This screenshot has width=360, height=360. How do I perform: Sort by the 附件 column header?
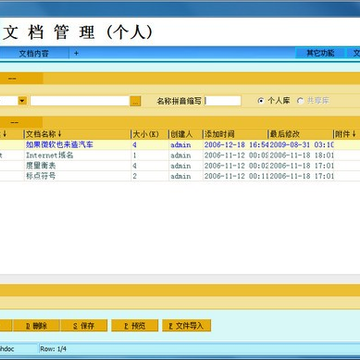[x=347, y=134]
